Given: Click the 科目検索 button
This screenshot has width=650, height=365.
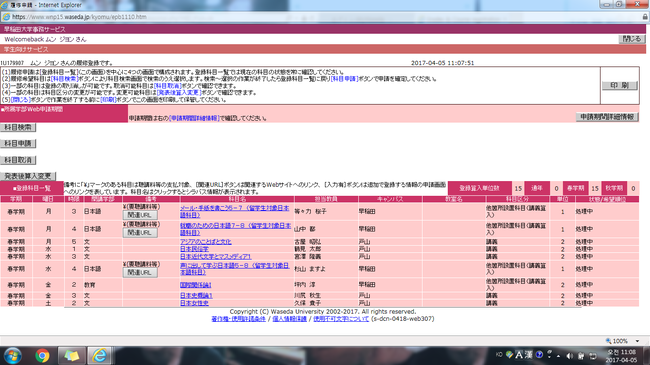Looking at the screenshot, I should click(18, 127).
